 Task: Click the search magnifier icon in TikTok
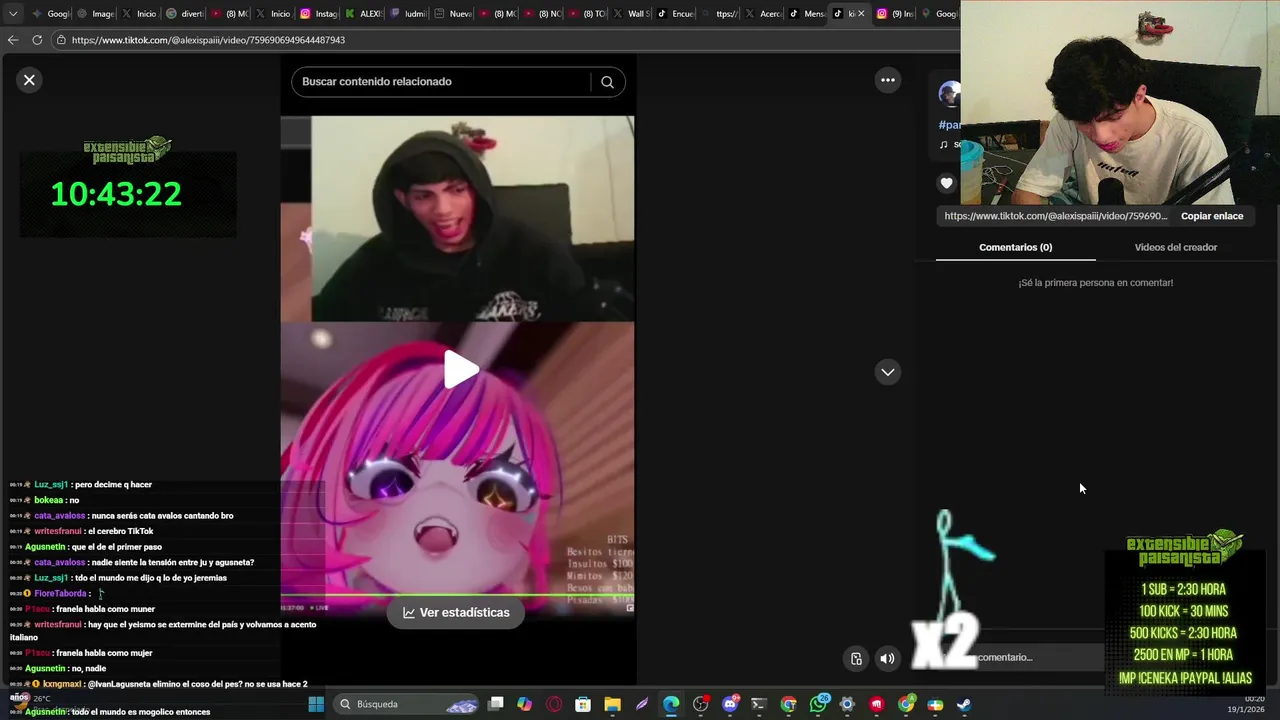[607, 82]
